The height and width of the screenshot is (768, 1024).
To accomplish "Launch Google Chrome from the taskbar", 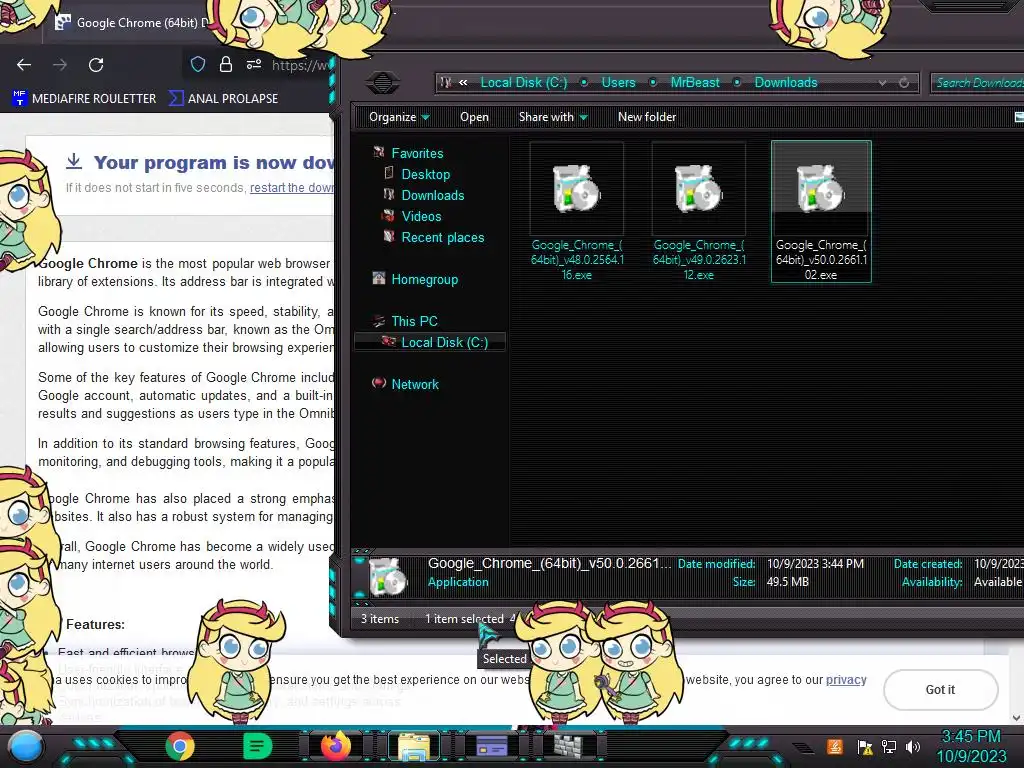I will [x=180, y=746].
